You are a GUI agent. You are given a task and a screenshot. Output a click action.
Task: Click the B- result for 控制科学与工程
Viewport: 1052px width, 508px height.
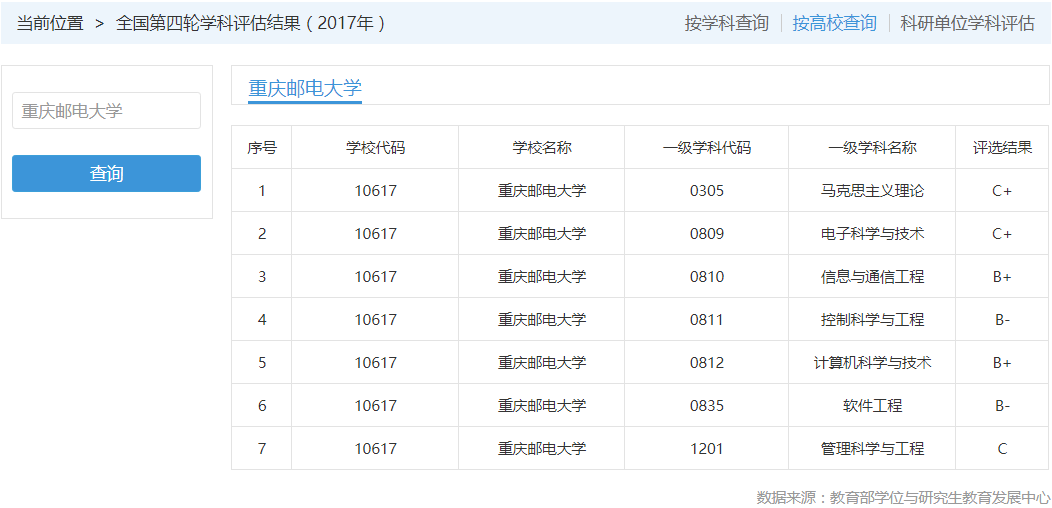[1002, 319]
